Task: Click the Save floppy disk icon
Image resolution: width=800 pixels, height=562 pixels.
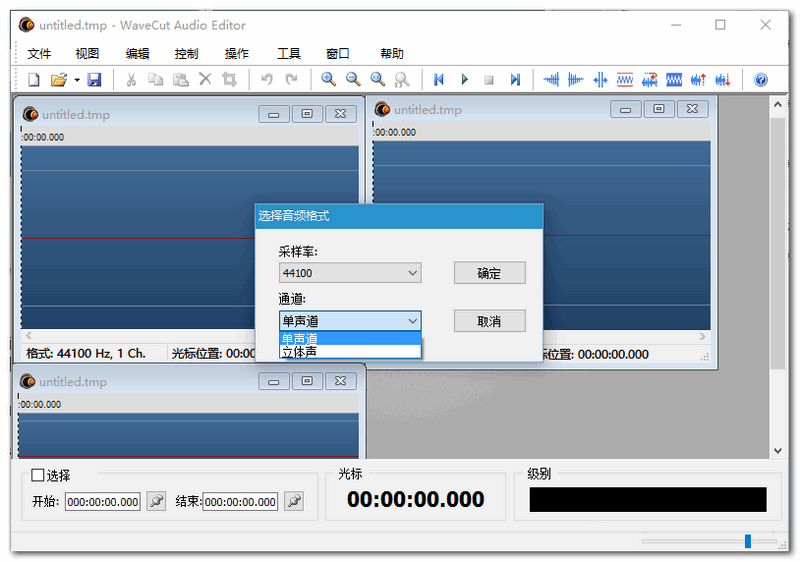Action: click(94, 79)
